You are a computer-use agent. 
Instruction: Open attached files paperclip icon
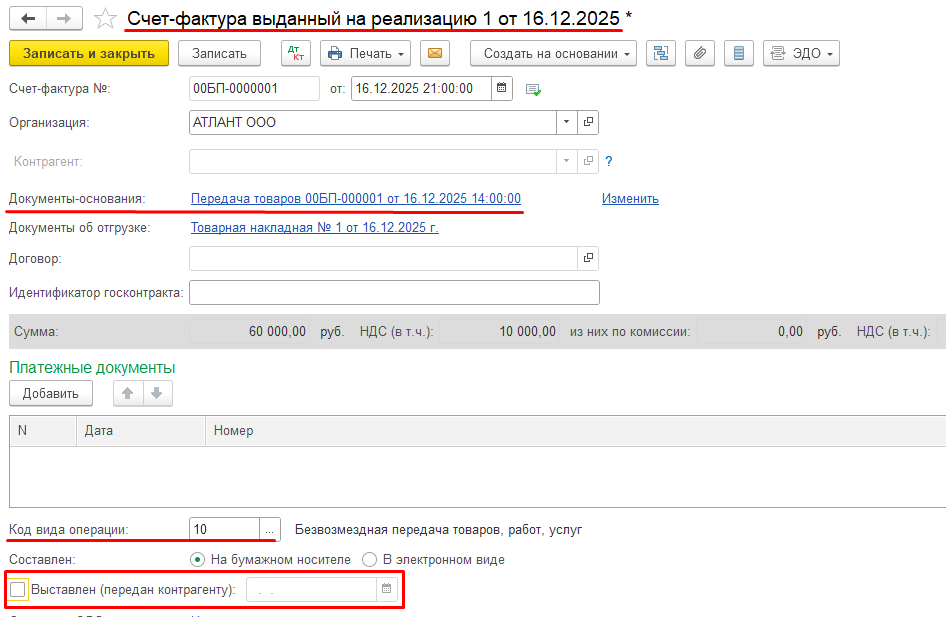(700, 53)
